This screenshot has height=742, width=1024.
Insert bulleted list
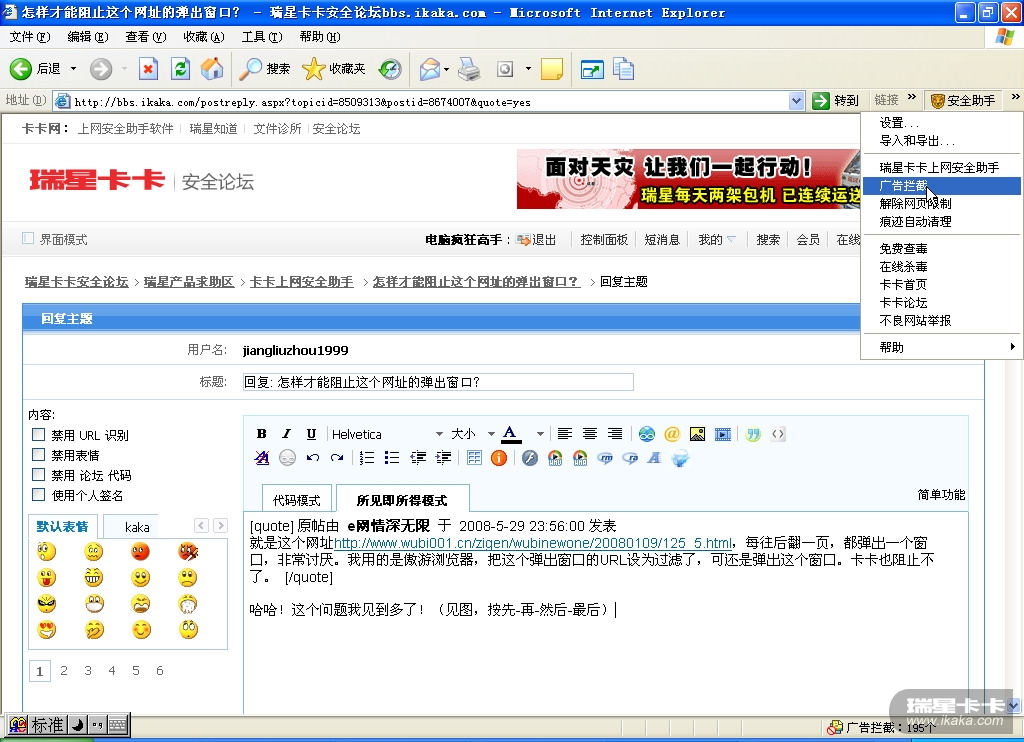point(392,458)
